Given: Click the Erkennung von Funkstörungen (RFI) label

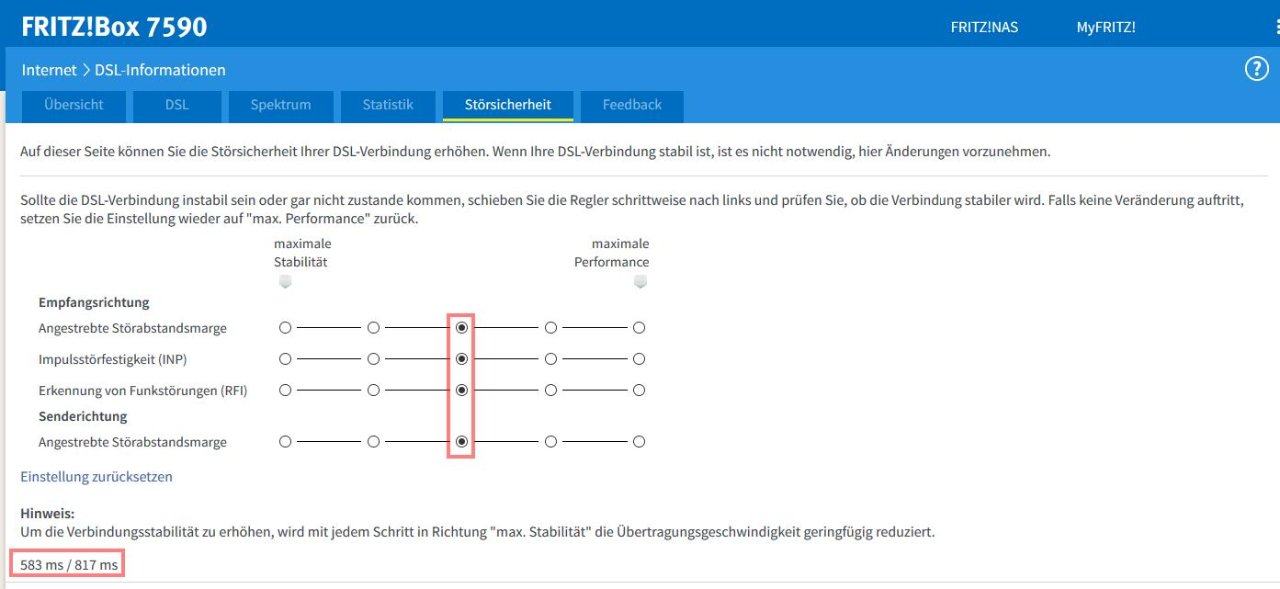Looking at the screenshot, I should point(142,391).
